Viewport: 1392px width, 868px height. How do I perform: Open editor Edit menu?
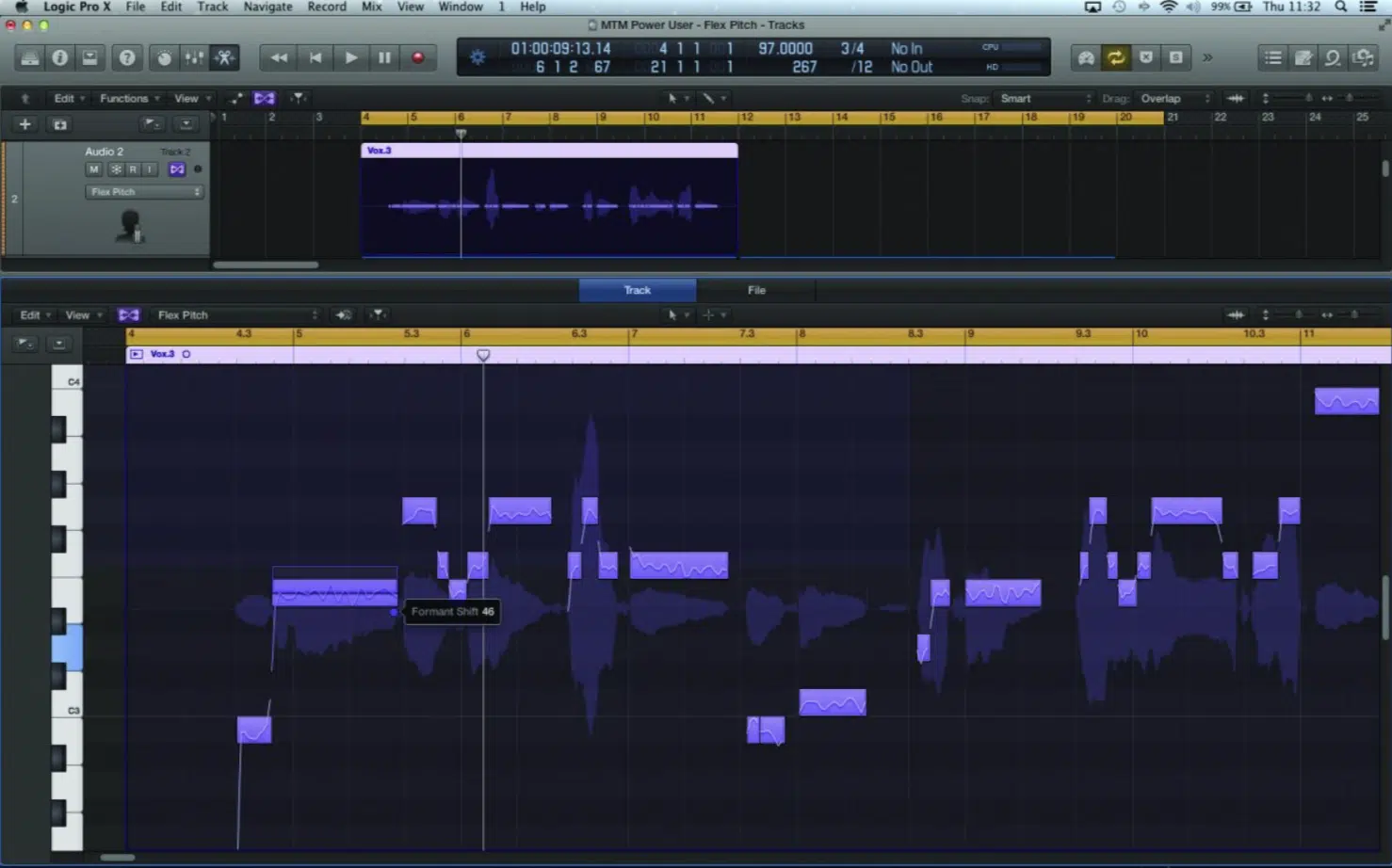pos(35,315)
